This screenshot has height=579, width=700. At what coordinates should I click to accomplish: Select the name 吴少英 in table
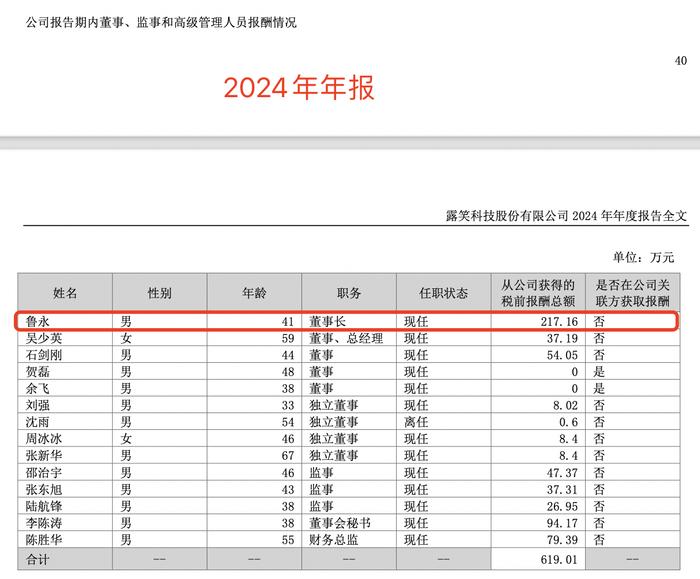pos(44,338)
